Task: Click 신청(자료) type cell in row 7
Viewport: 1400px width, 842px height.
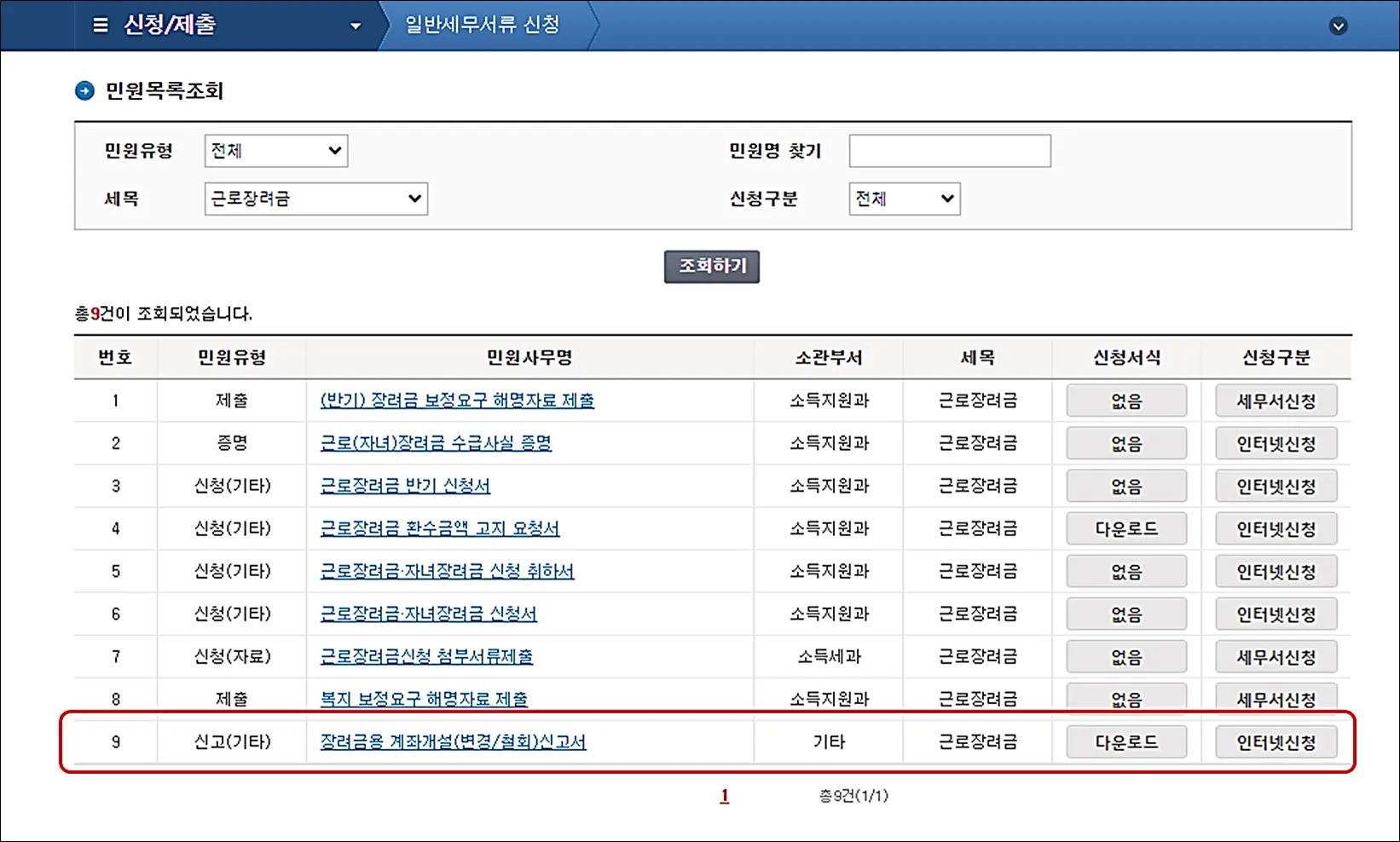Action: tap(232, 656)
